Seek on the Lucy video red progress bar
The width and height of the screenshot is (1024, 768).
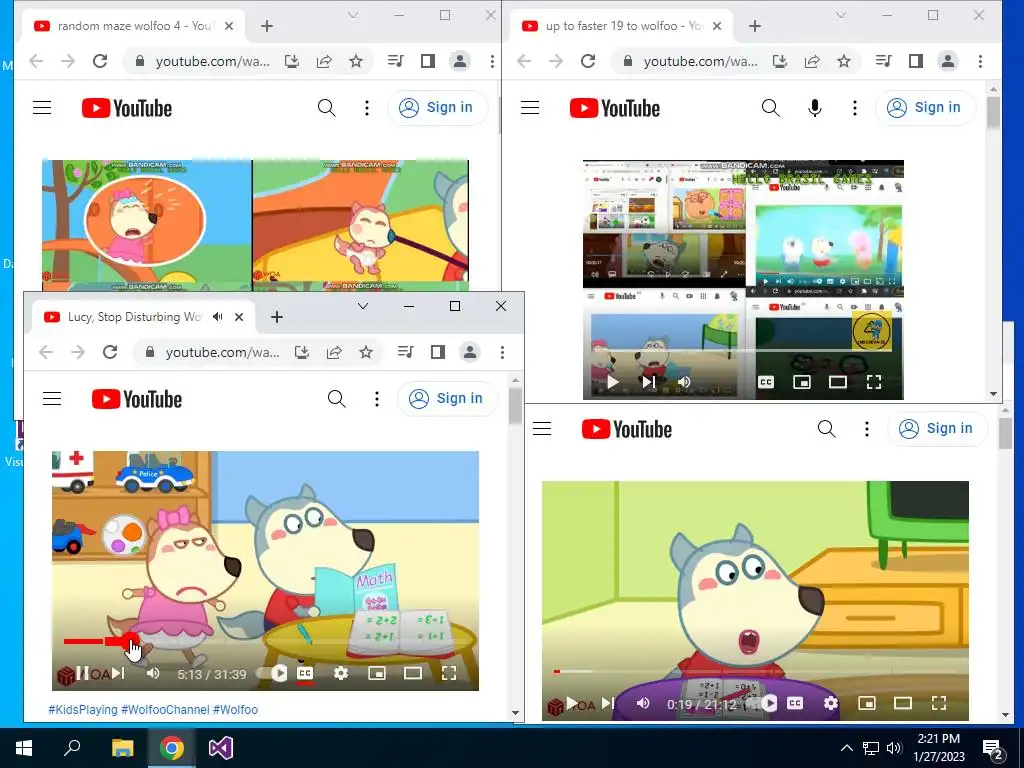tap(265, 641)
